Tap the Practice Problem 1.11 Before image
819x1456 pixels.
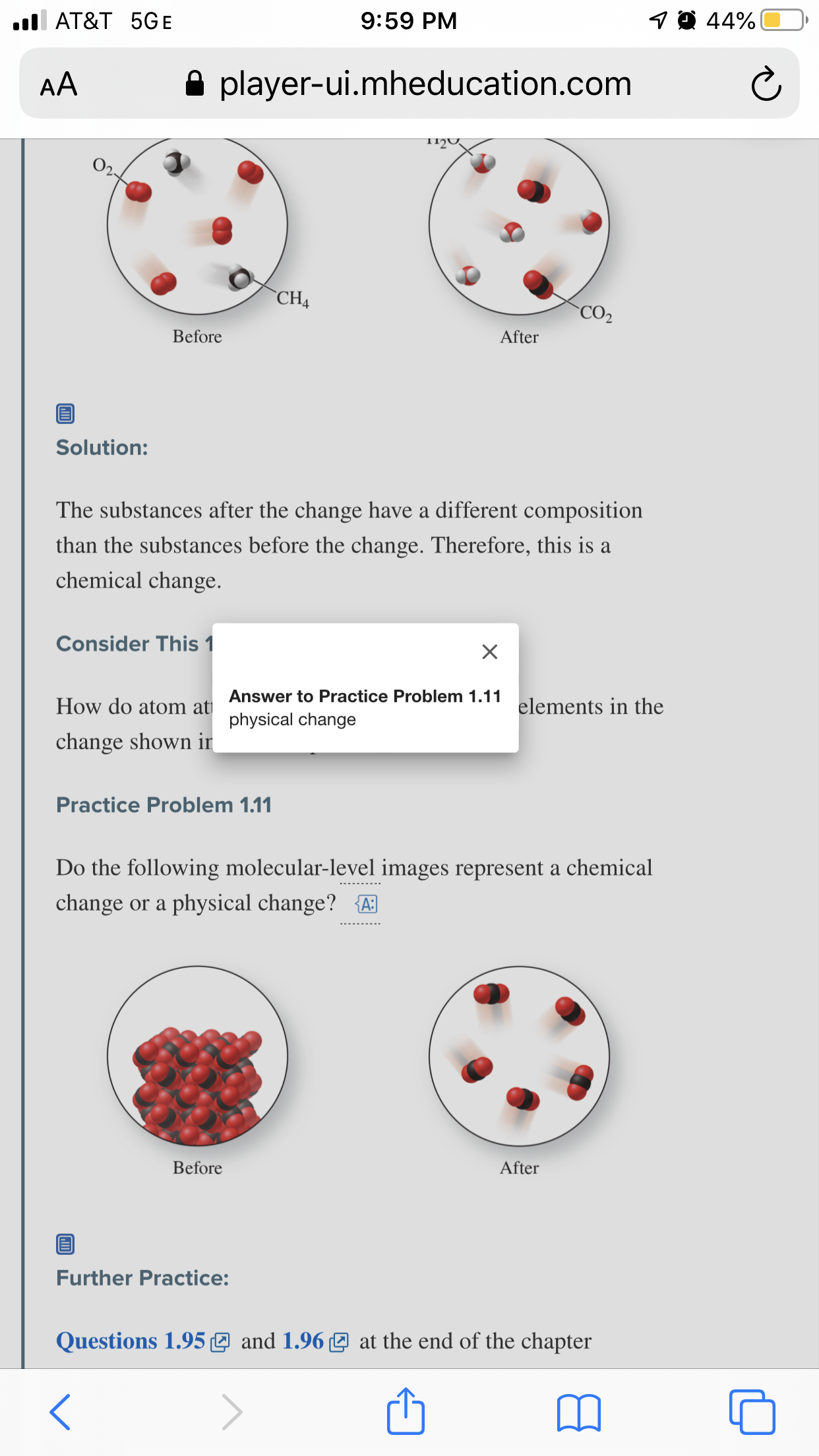(x=198, y=1056)
